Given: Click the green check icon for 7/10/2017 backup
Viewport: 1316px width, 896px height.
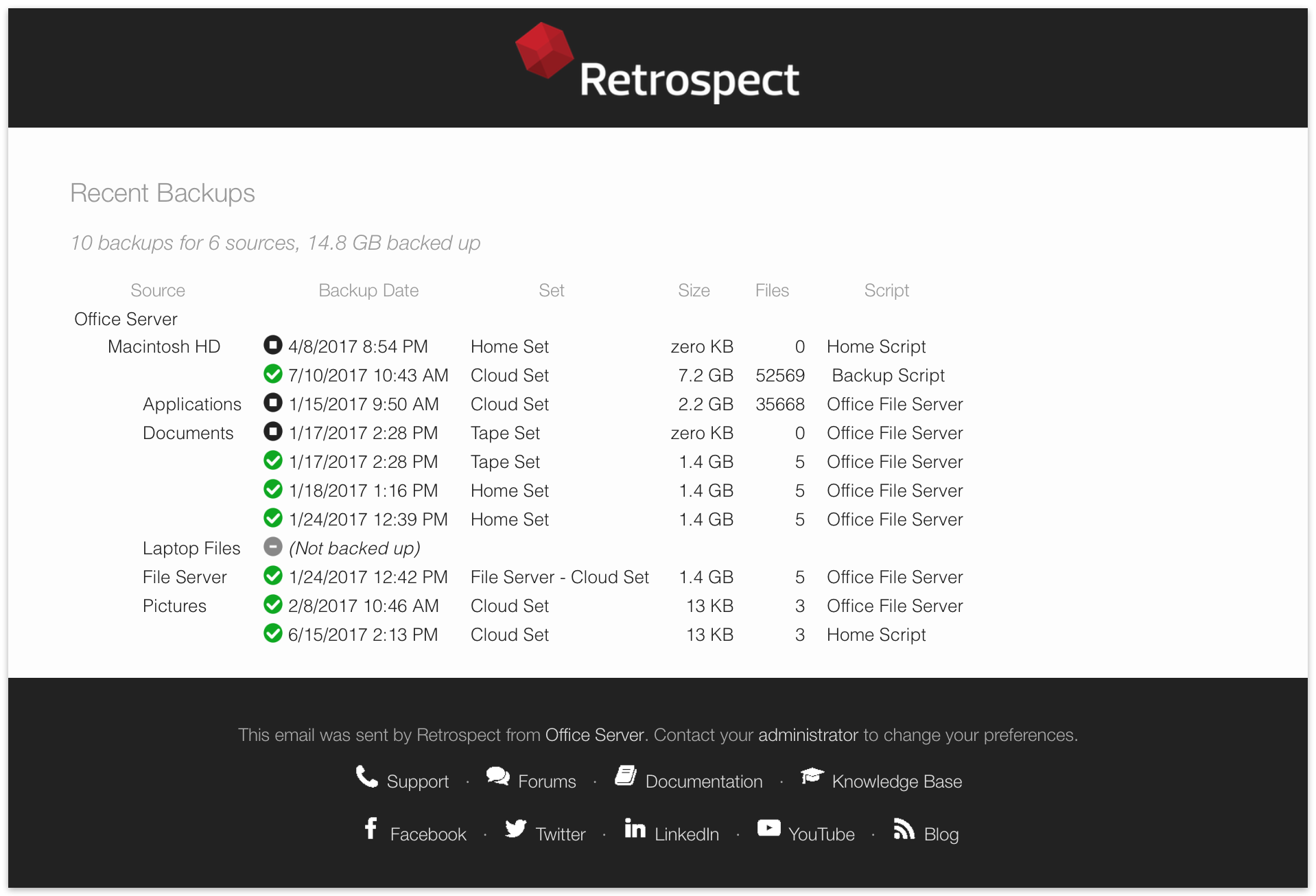Looking at the screenshot, I should coord(273,373).
